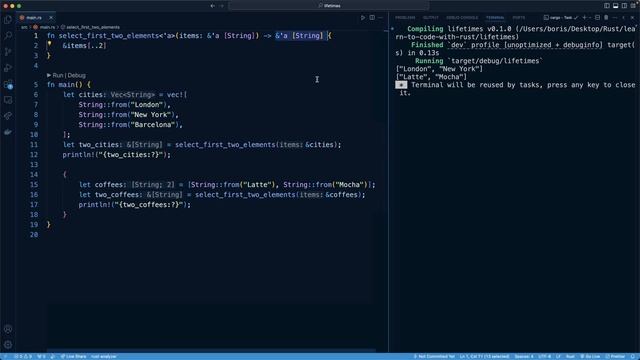The image size is (640, 360).
Task: Open the Search view in activity bar
Action: (8, 36)
